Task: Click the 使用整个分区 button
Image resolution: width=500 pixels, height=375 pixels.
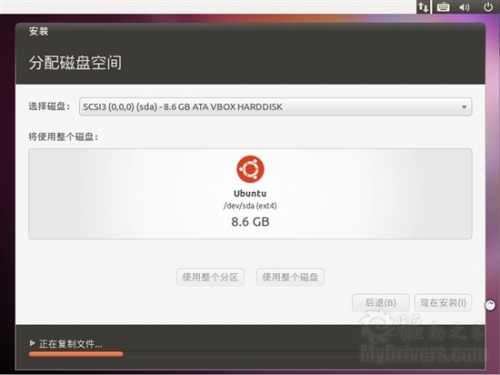Action: [x=210, y=277]
